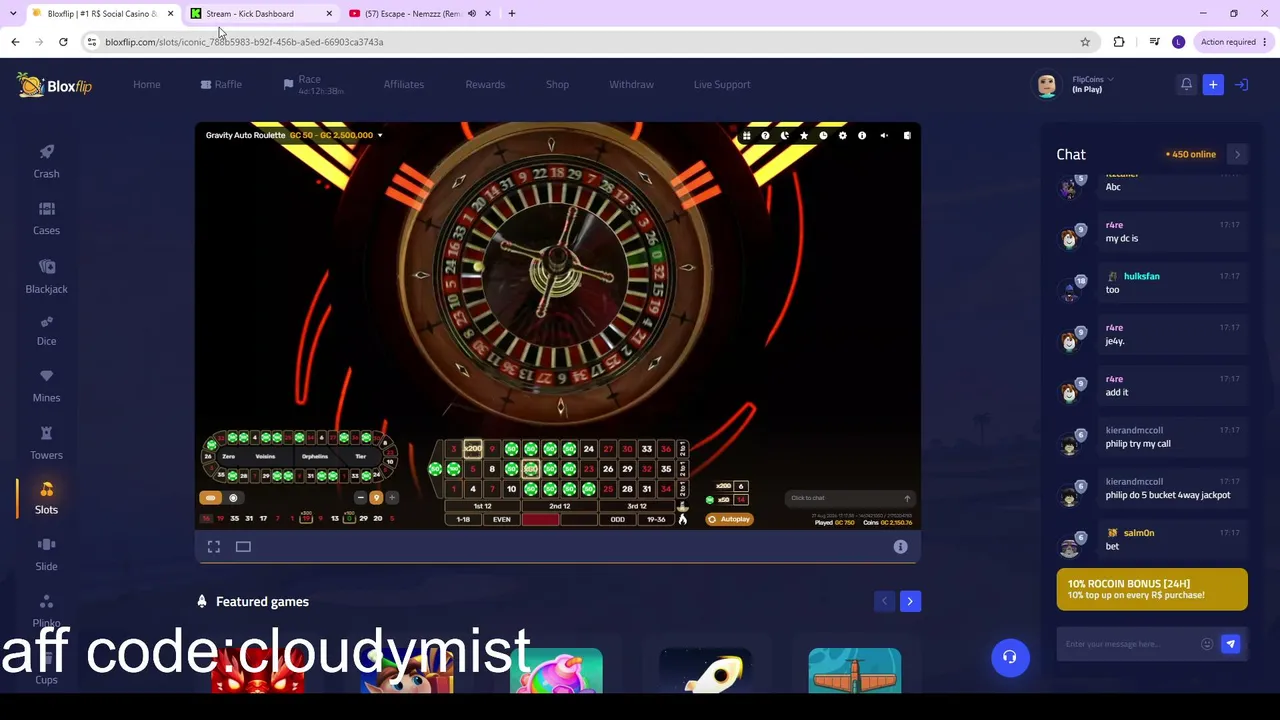Open the game info circle below the roulette
This screenshot has height=720, width=1280.
coord(900,547)
